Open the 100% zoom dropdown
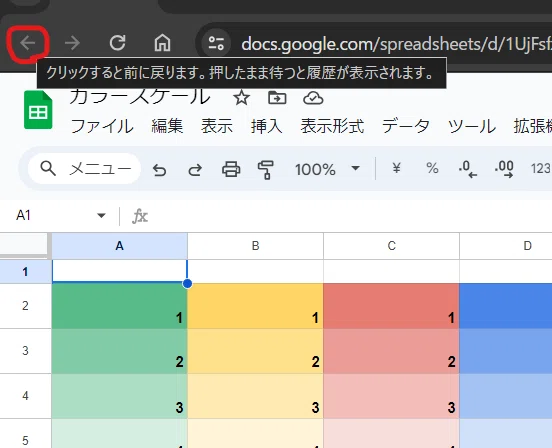 pos(327,169)
